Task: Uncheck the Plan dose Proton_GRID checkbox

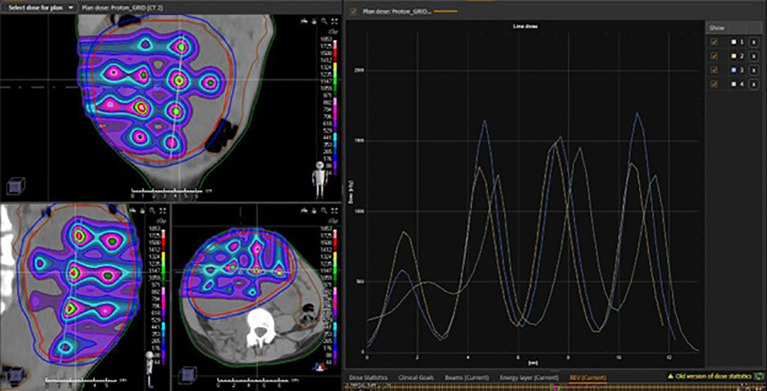Action: 354,10
